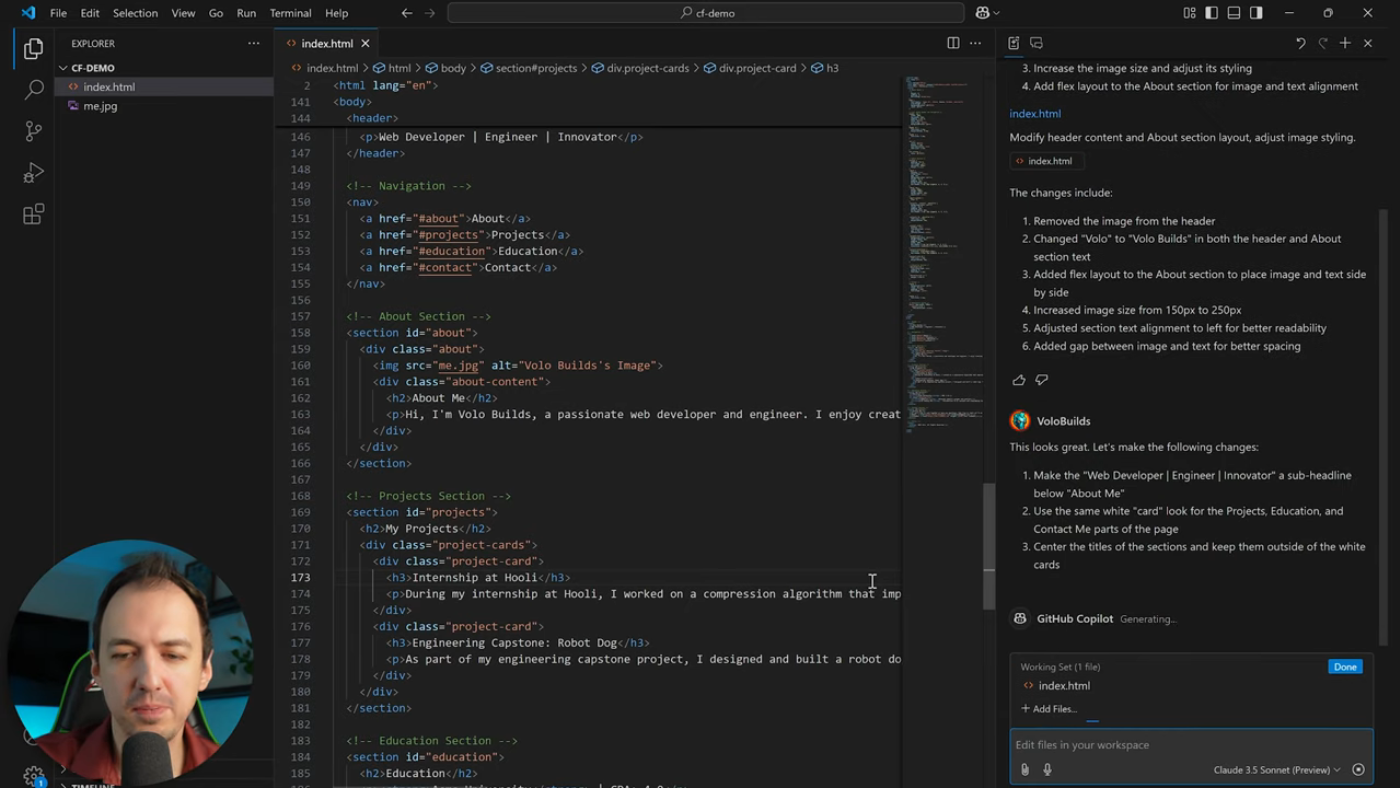Redo the last Copilot edit
The image size is (1400, 788).
point(1323,43)
